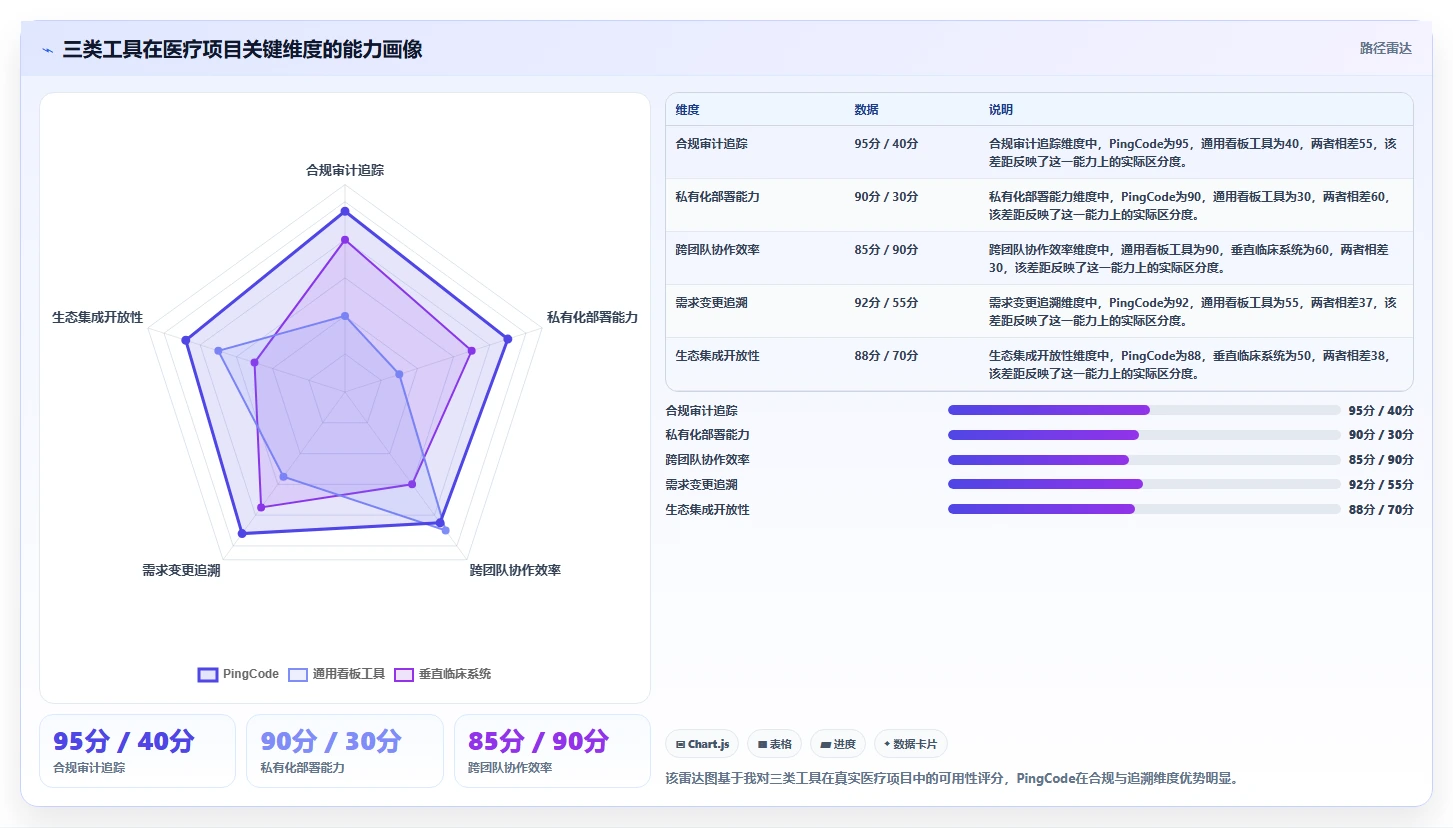Click table value 92分 / 55分
The image size is (1453, 828).
886,303
